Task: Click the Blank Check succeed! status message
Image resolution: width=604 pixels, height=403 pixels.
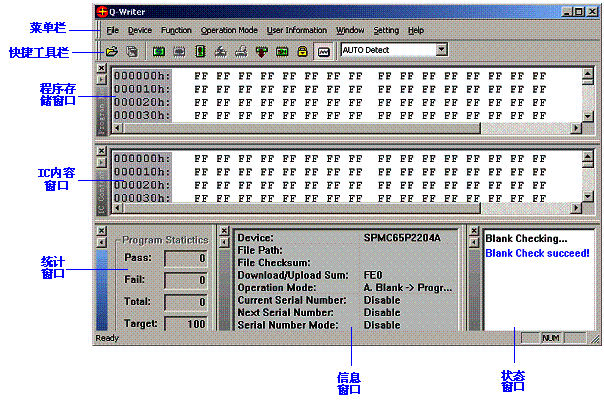Action: [537, 253]
